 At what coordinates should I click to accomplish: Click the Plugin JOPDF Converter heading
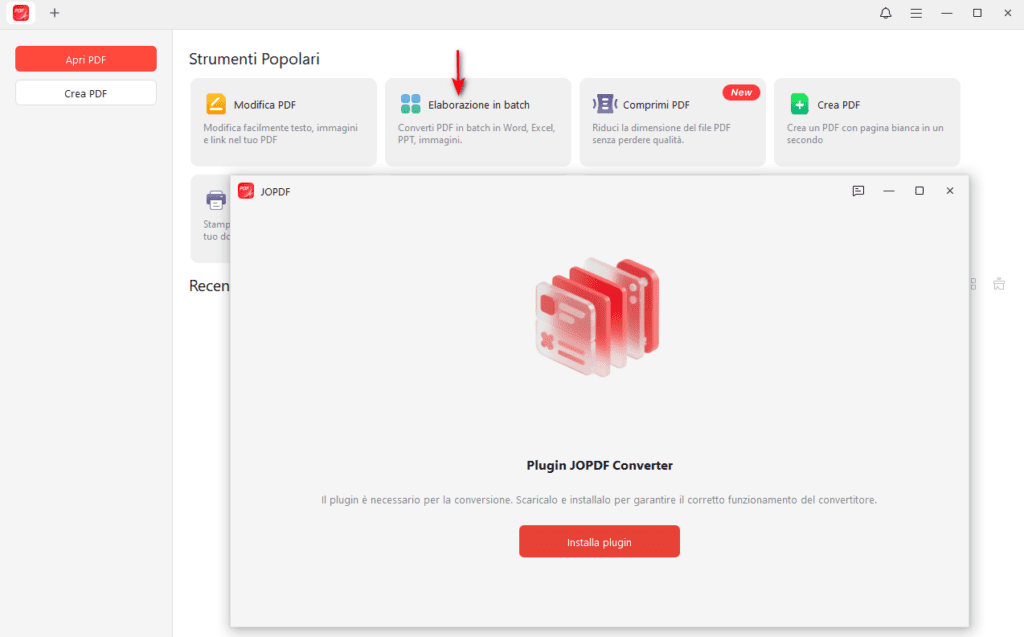pyautogui.click(x=600, y=465)
